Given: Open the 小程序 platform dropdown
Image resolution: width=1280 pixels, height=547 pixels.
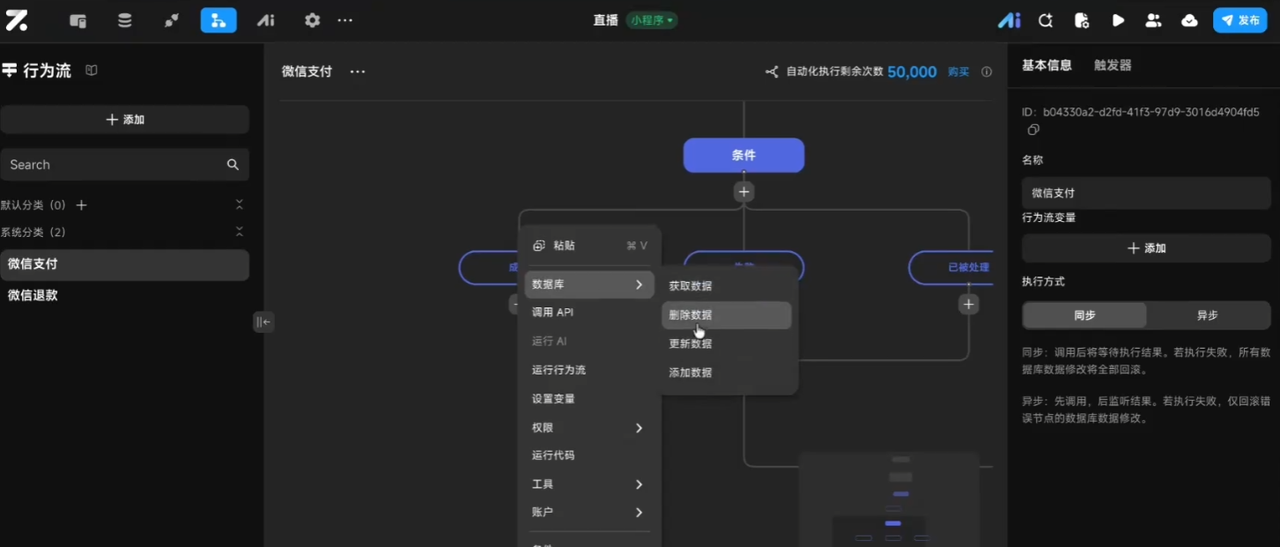Looking at the screenshot, I should click(x=652, y=20).
